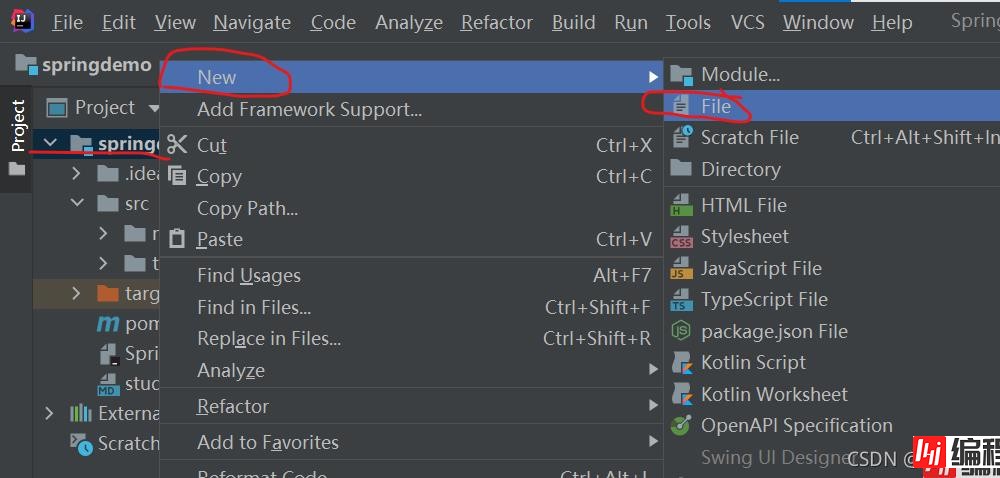Click the Kotlin Script icon
Viewport: 1000px width, 478px height.
pos(681,363)
